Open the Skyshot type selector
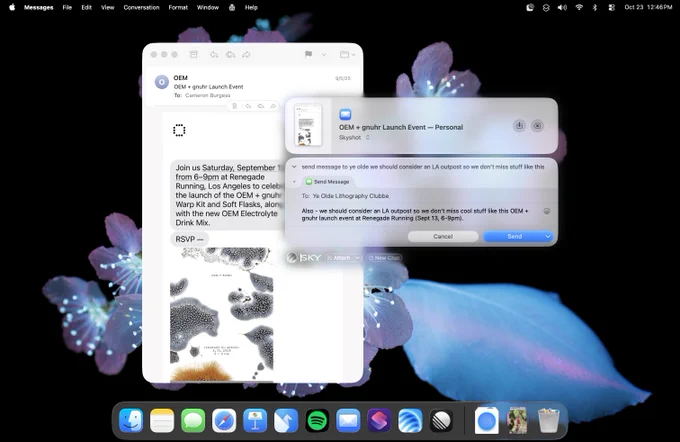Image resolution: width=680 pixels, height=442 pixels. point(354,138)
